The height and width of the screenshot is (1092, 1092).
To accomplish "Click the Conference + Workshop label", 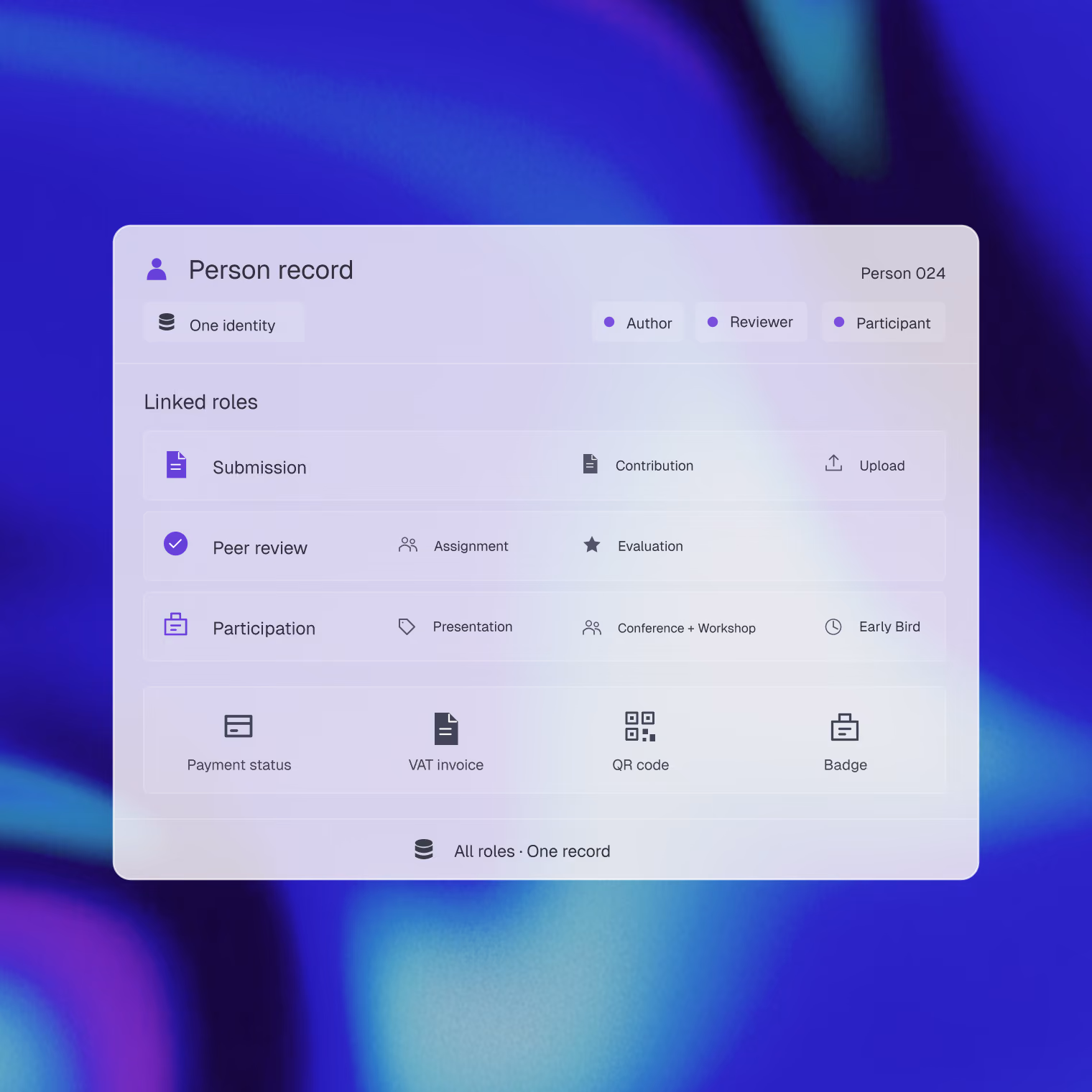I will (687, 628).
